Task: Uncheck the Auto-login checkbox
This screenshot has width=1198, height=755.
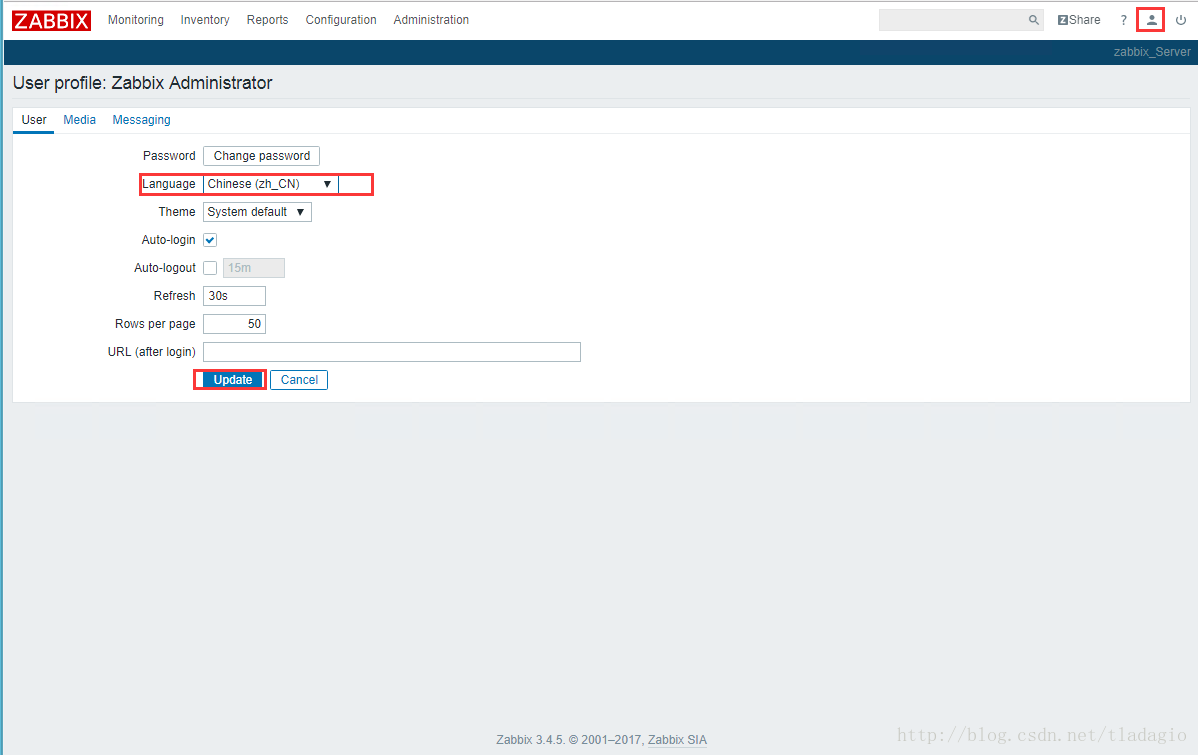Action: (210, 240)
